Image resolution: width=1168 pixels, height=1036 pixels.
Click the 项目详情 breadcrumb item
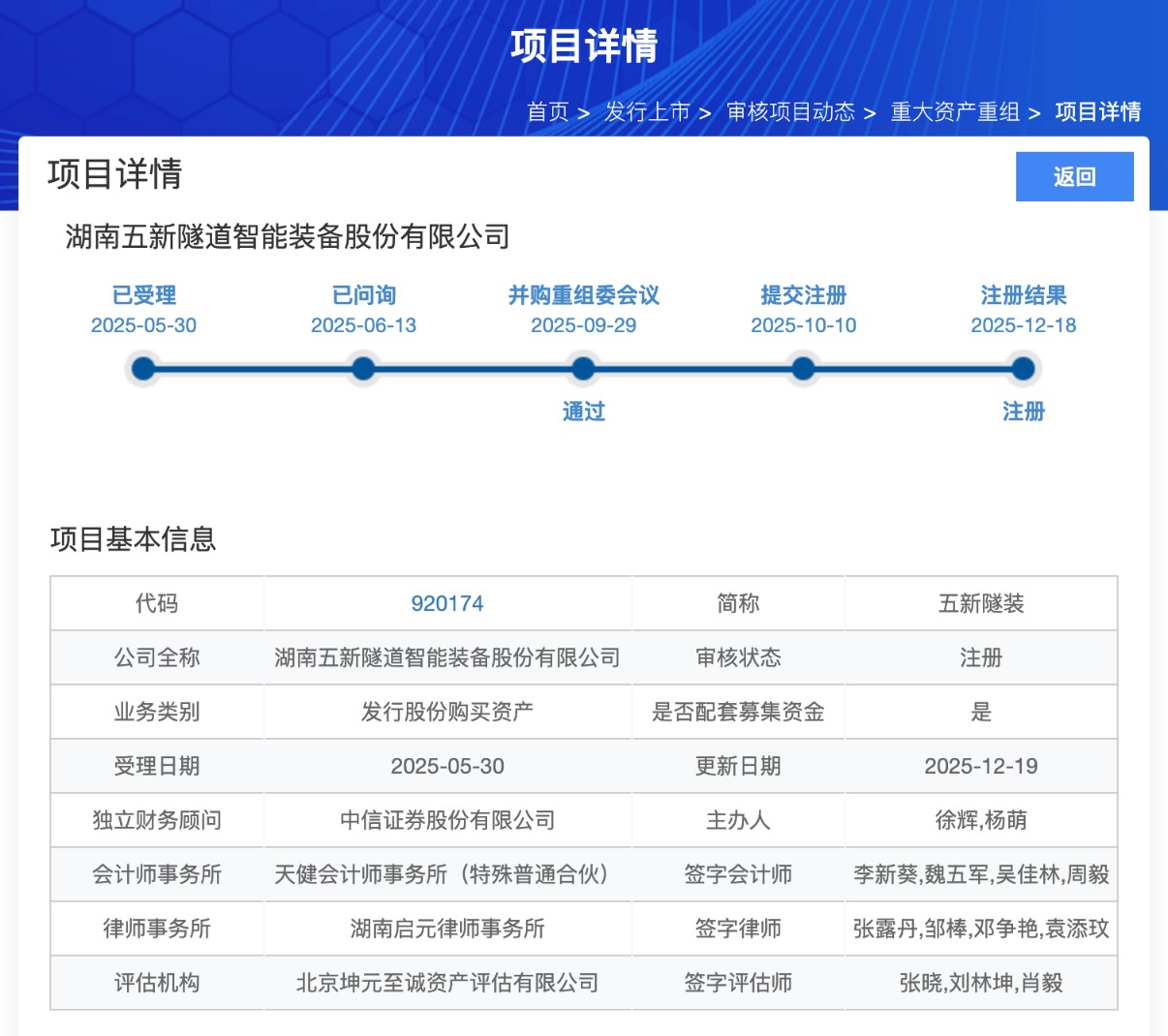[x=1097, y=112]
